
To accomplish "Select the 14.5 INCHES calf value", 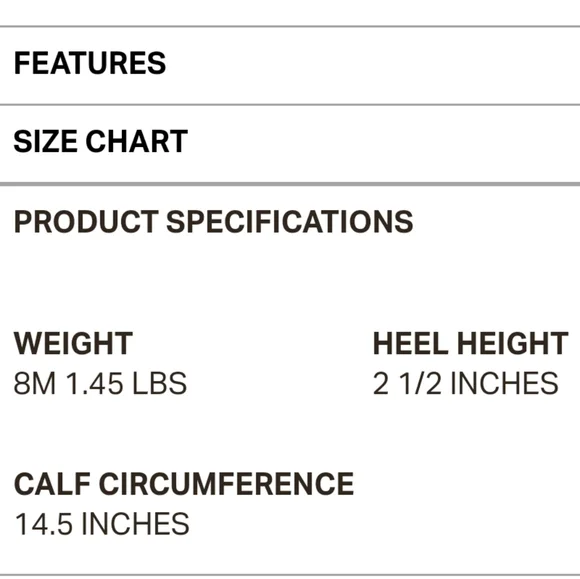I will (x=102, y=524).
